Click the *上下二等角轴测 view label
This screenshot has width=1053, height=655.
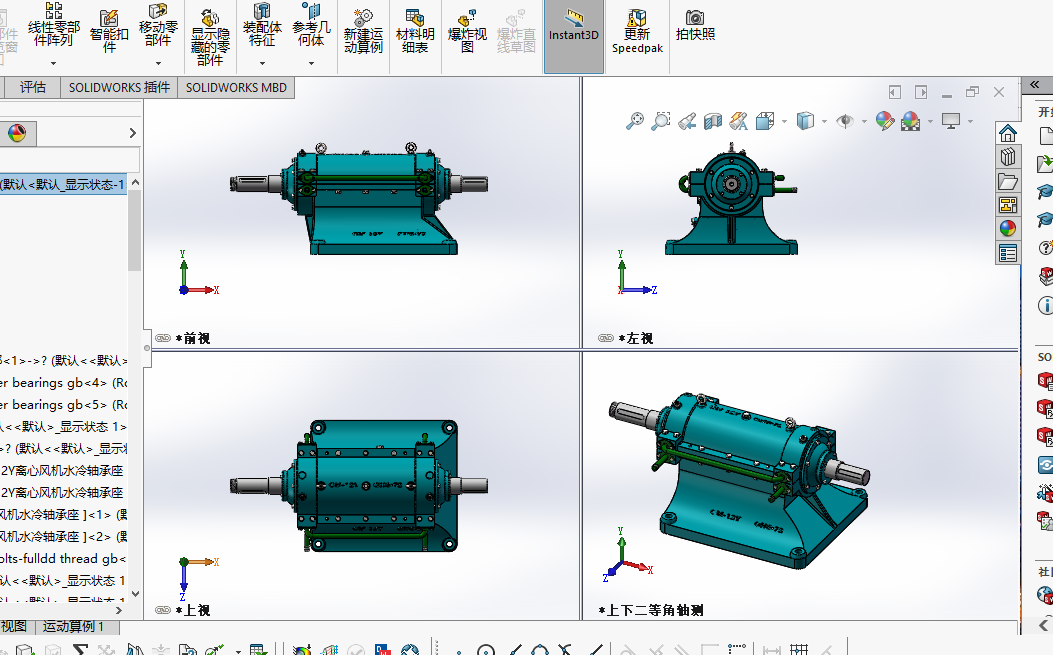[651, 610]
